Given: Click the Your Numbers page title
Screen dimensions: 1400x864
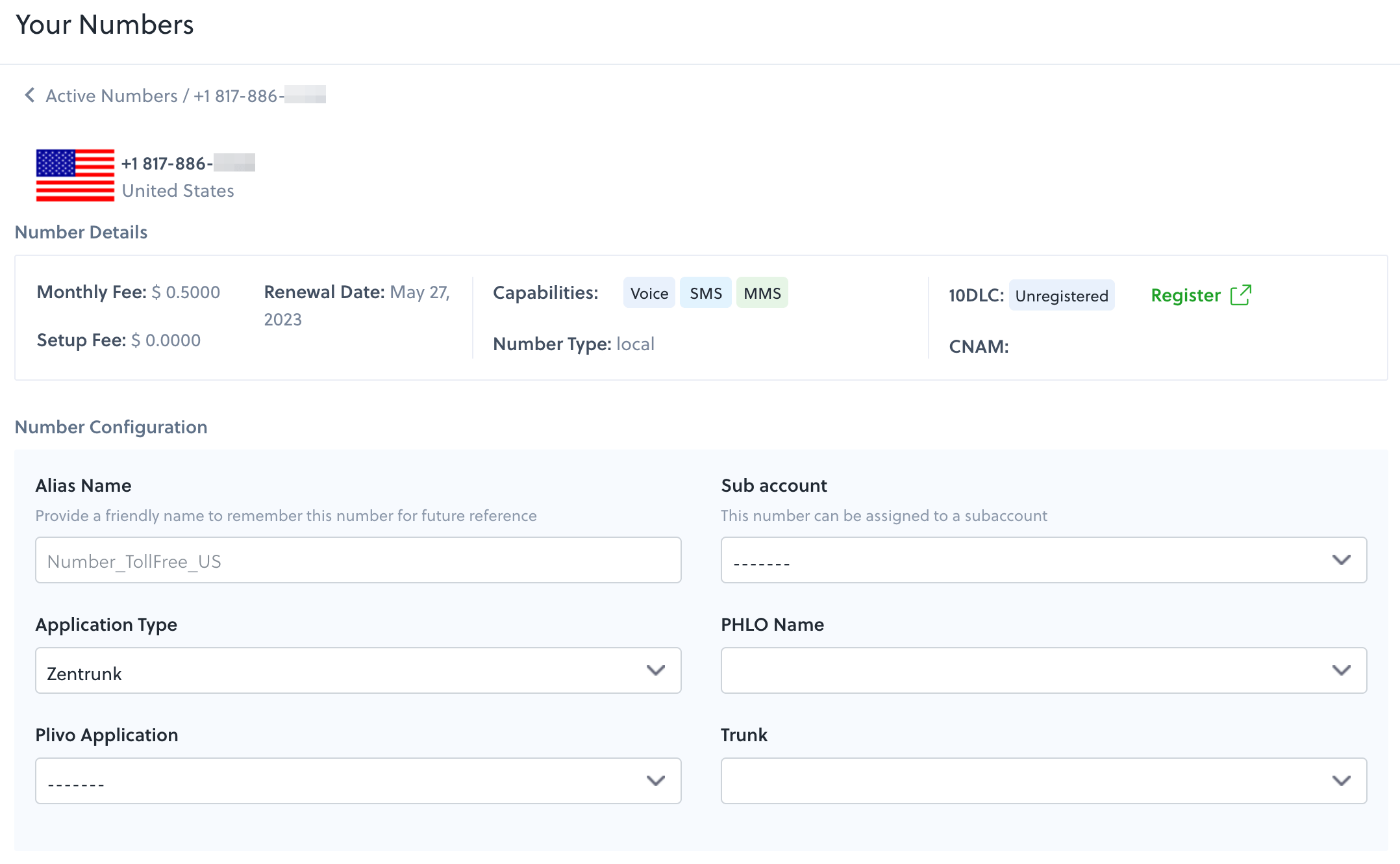Looking at the screenshot, I should [x=105, y=25].
